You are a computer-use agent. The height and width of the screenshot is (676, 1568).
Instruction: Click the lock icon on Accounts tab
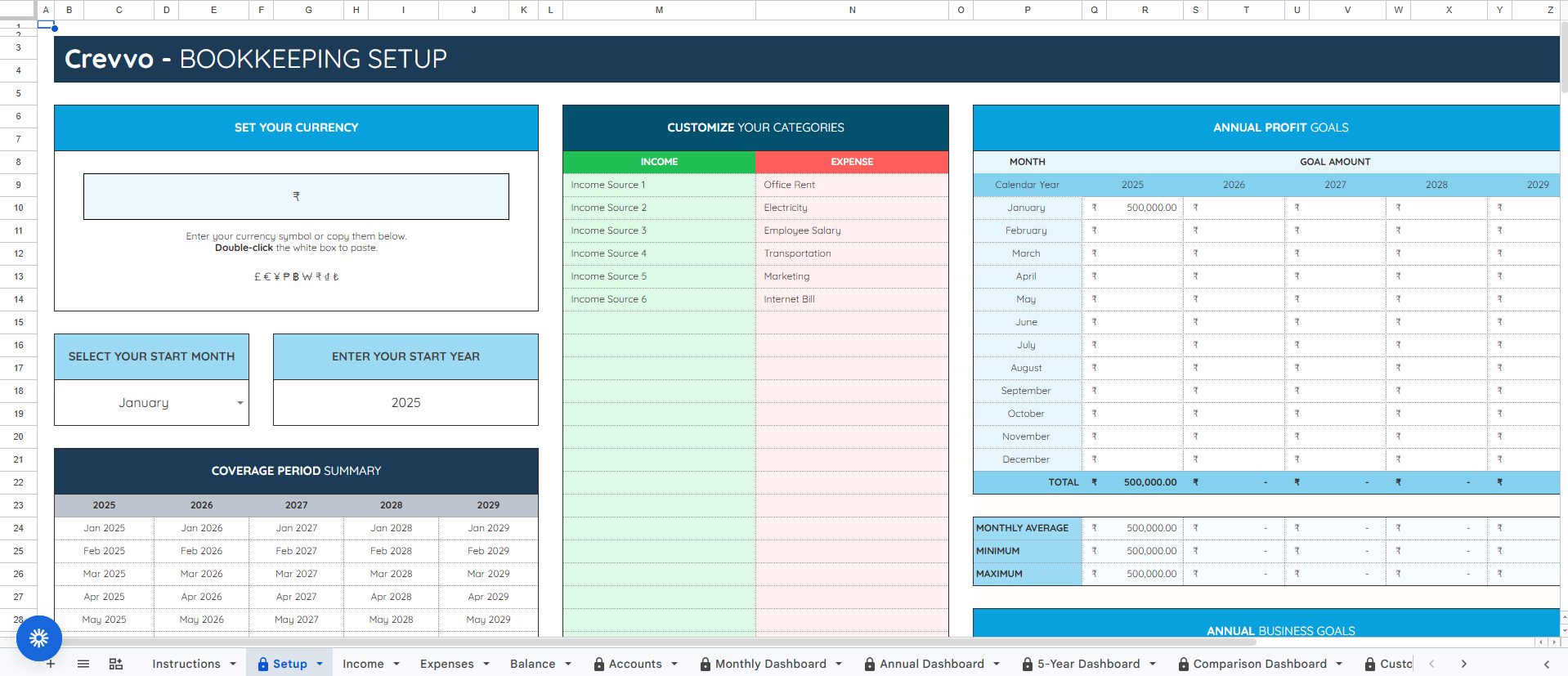(x=599, y=665)
